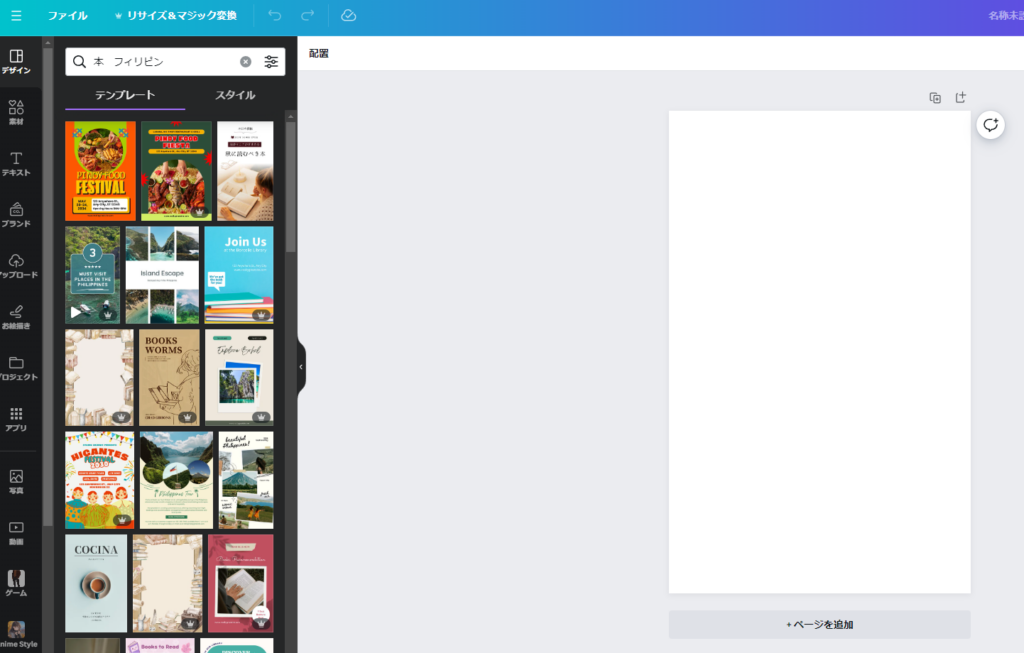This screenshot has height=653, width=1024.
Task: Switch to the スタイル tab
Action: click(235, 95)
